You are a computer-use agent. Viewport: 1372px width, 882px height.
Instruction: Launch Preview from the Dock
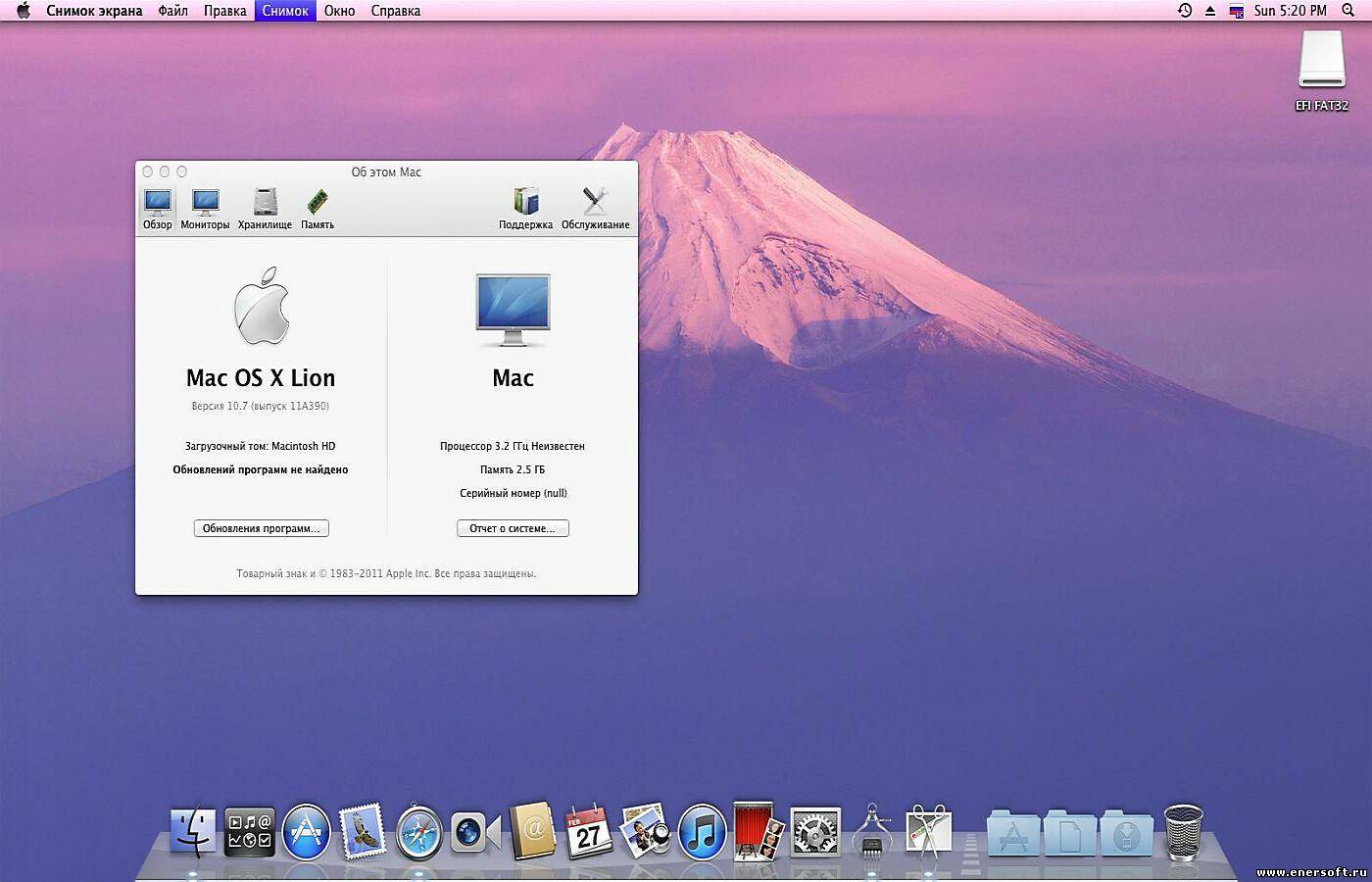coord(646,831)
